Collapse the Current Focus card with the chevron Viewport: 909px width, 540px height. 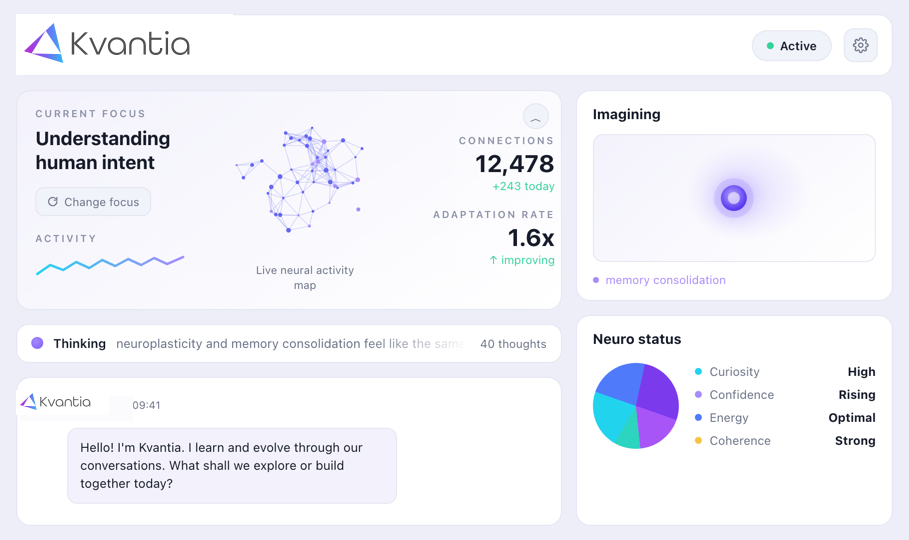coord(536,117)
